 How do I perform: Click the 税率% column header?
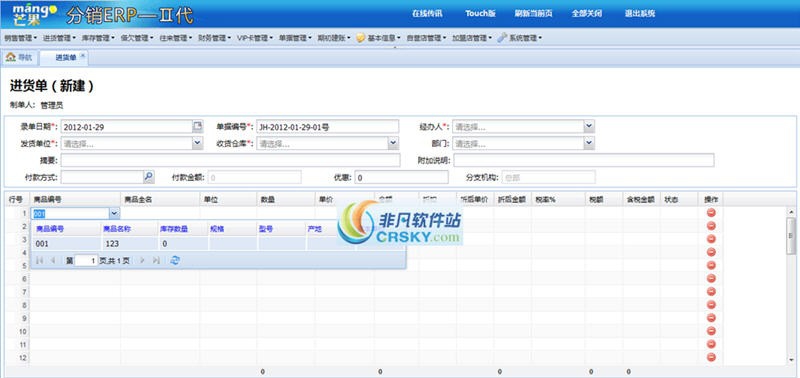coord(558,199)
